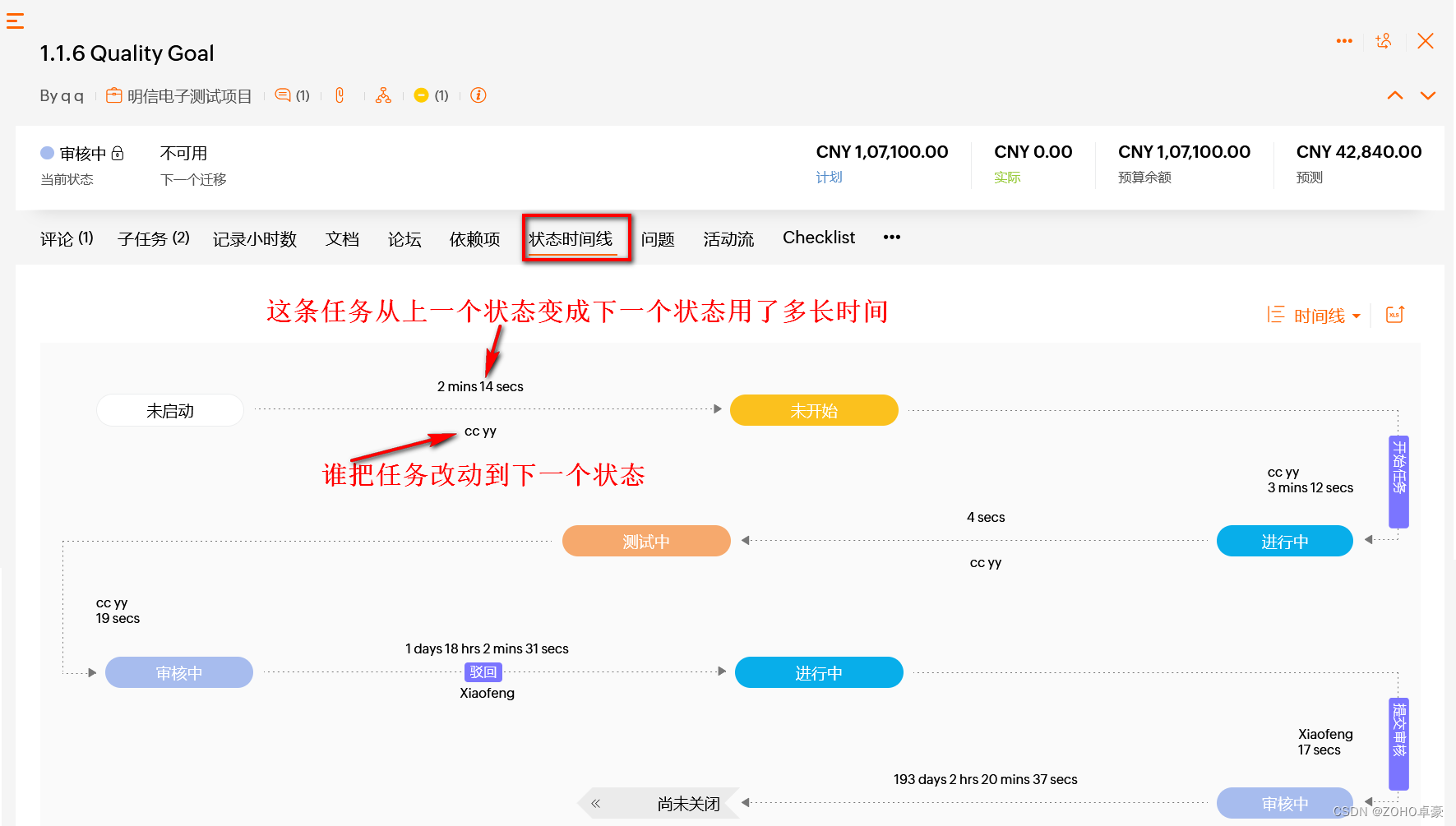
Task: Click the 提交审核 vertical transition label
Action: click(x=1398, y=744)
